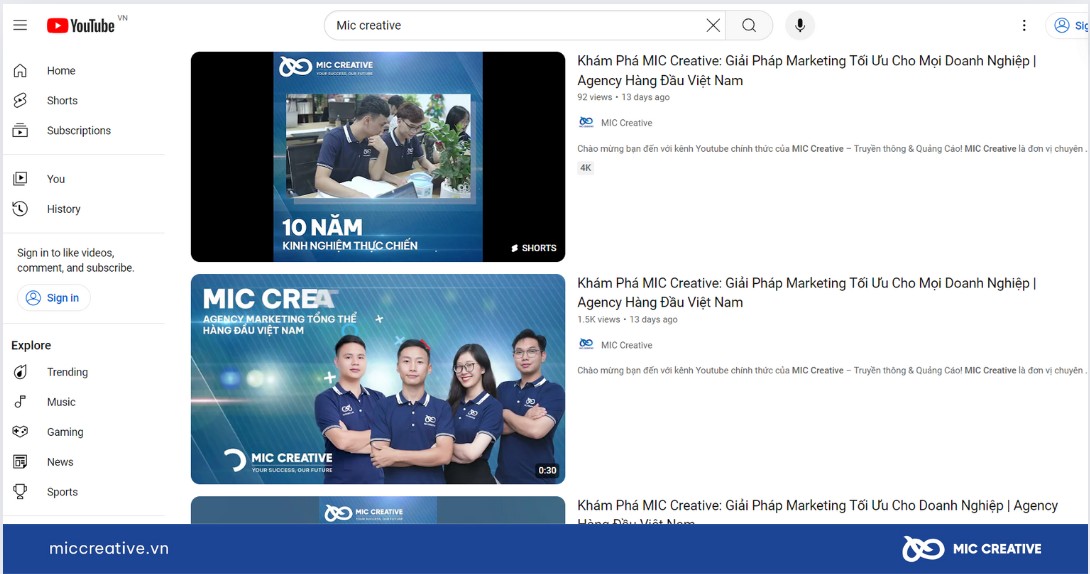Click the Music note icon

[20, 402]
